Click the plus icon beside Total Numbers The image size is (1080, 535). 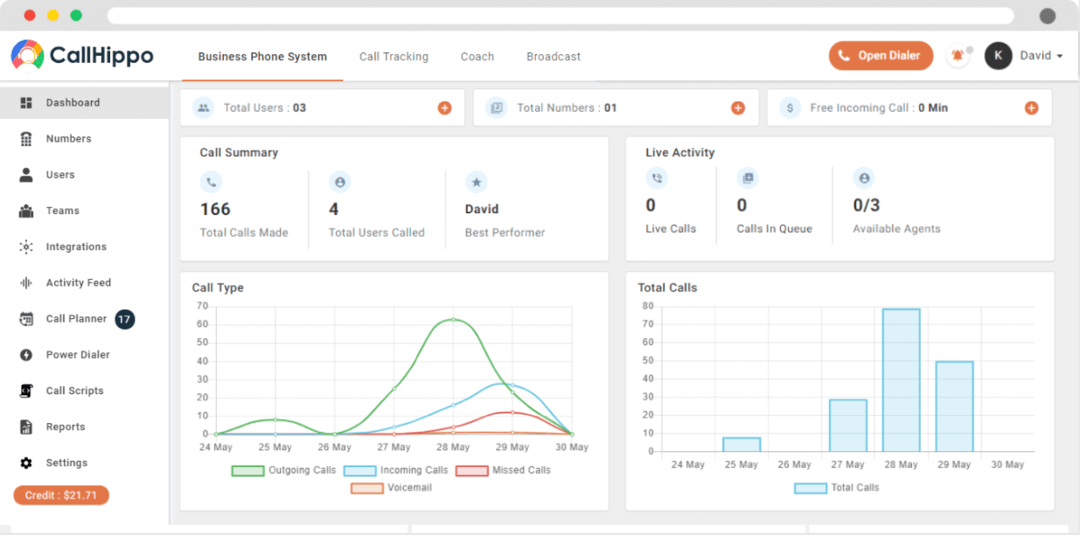point(737,108)
